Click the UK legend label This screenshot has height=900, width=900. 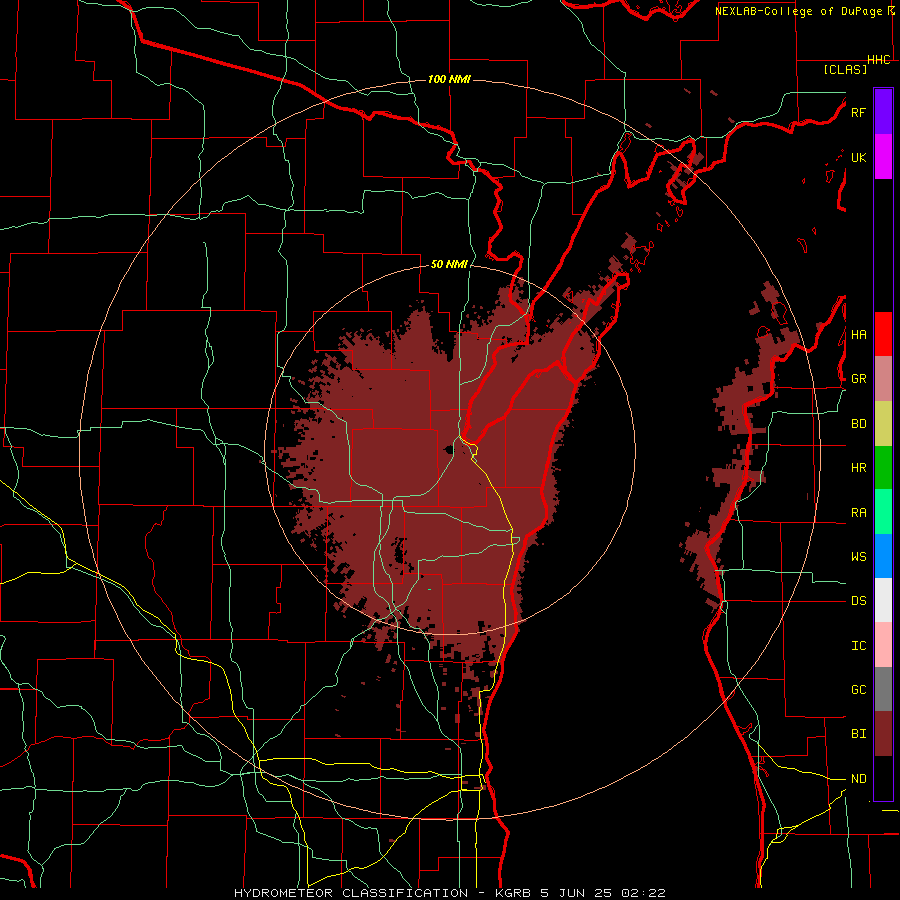tap(858, 157)
